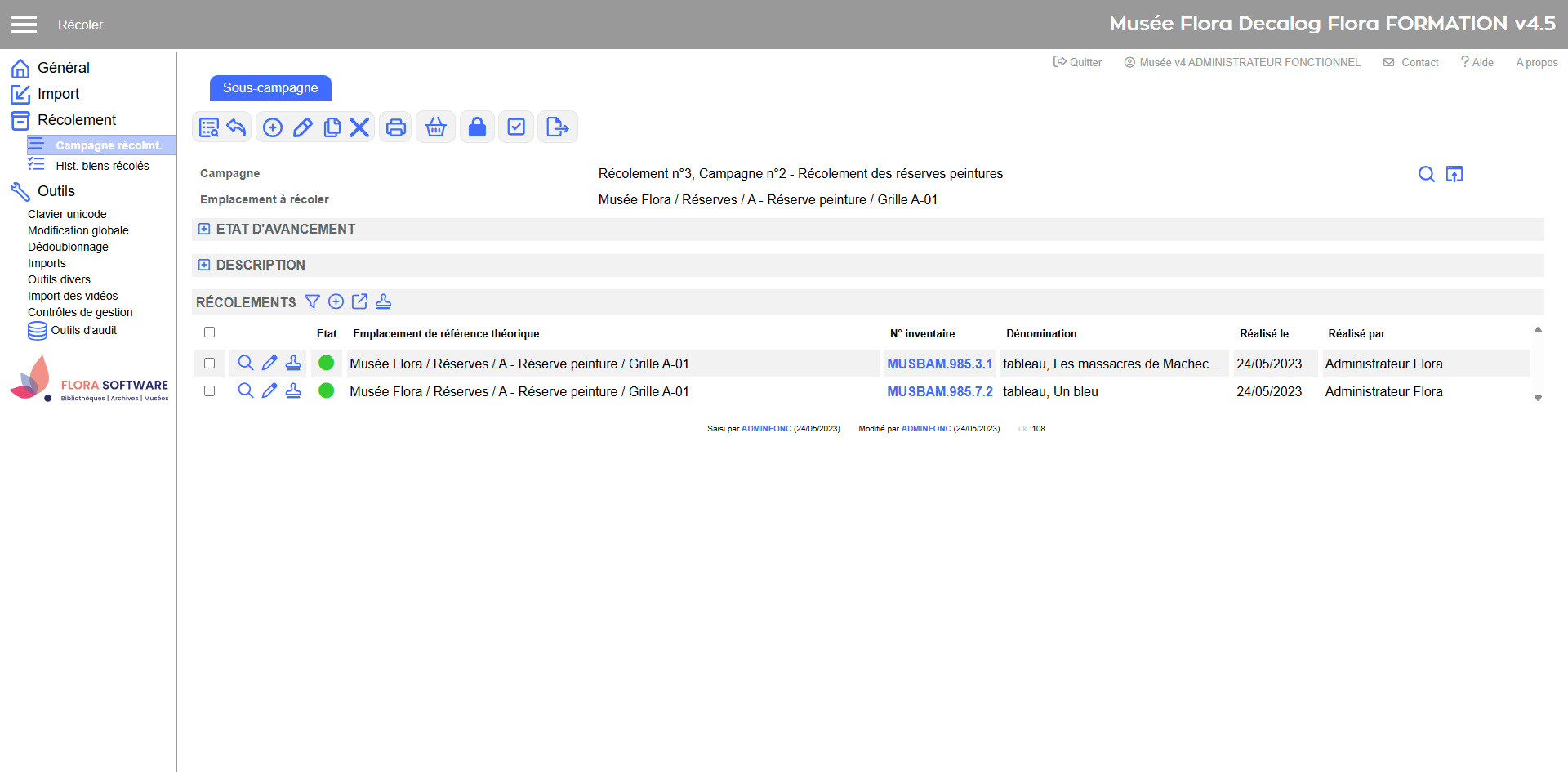This screenshot has height=772, width=1568.
Task: Expand the DESCRIPTION section
Action: pos(204,266)
